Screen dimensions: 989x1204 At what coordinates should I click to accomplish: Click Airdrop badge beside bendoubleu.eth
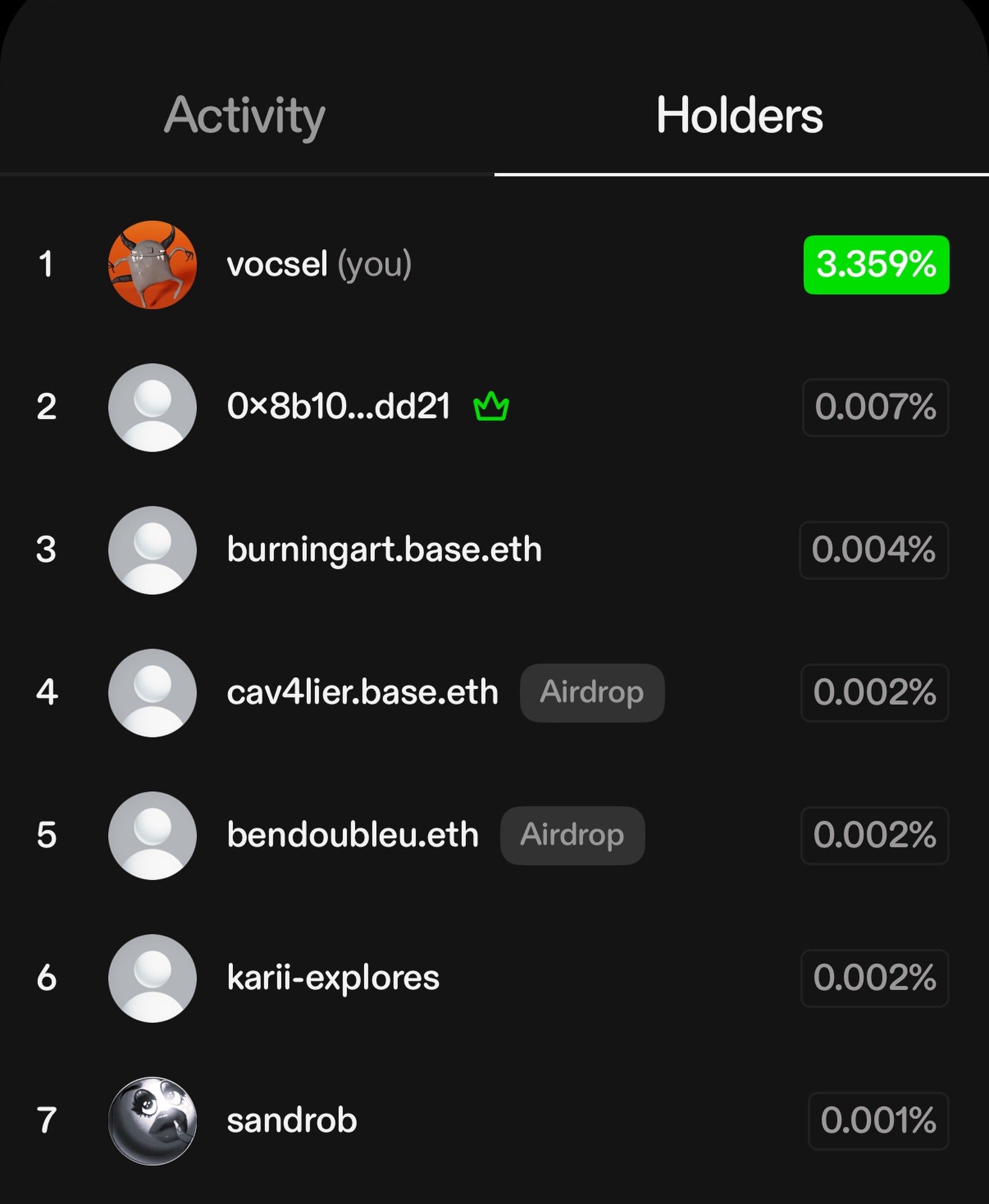click(x=572, y=835)
